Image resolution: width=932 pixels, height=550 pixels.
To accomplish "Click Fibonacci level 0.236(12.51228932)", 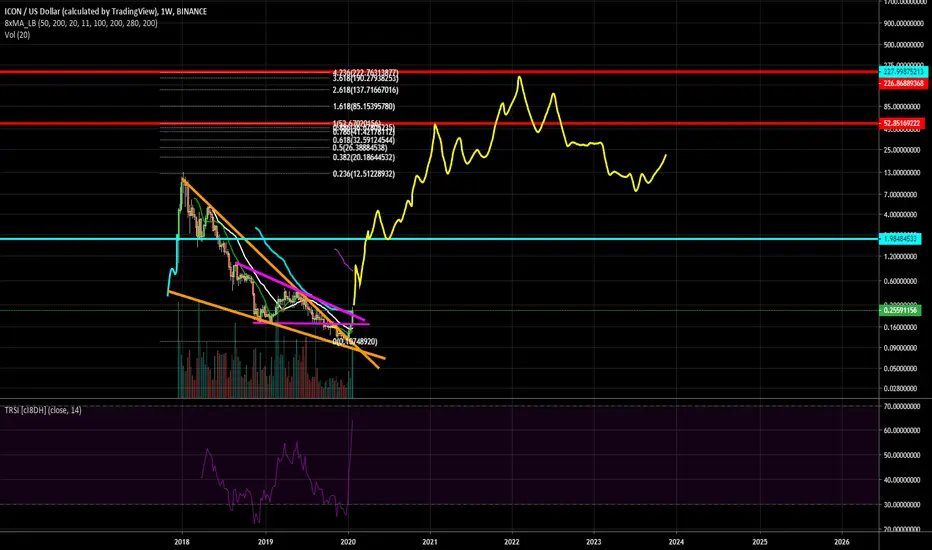I will point(364,174).
